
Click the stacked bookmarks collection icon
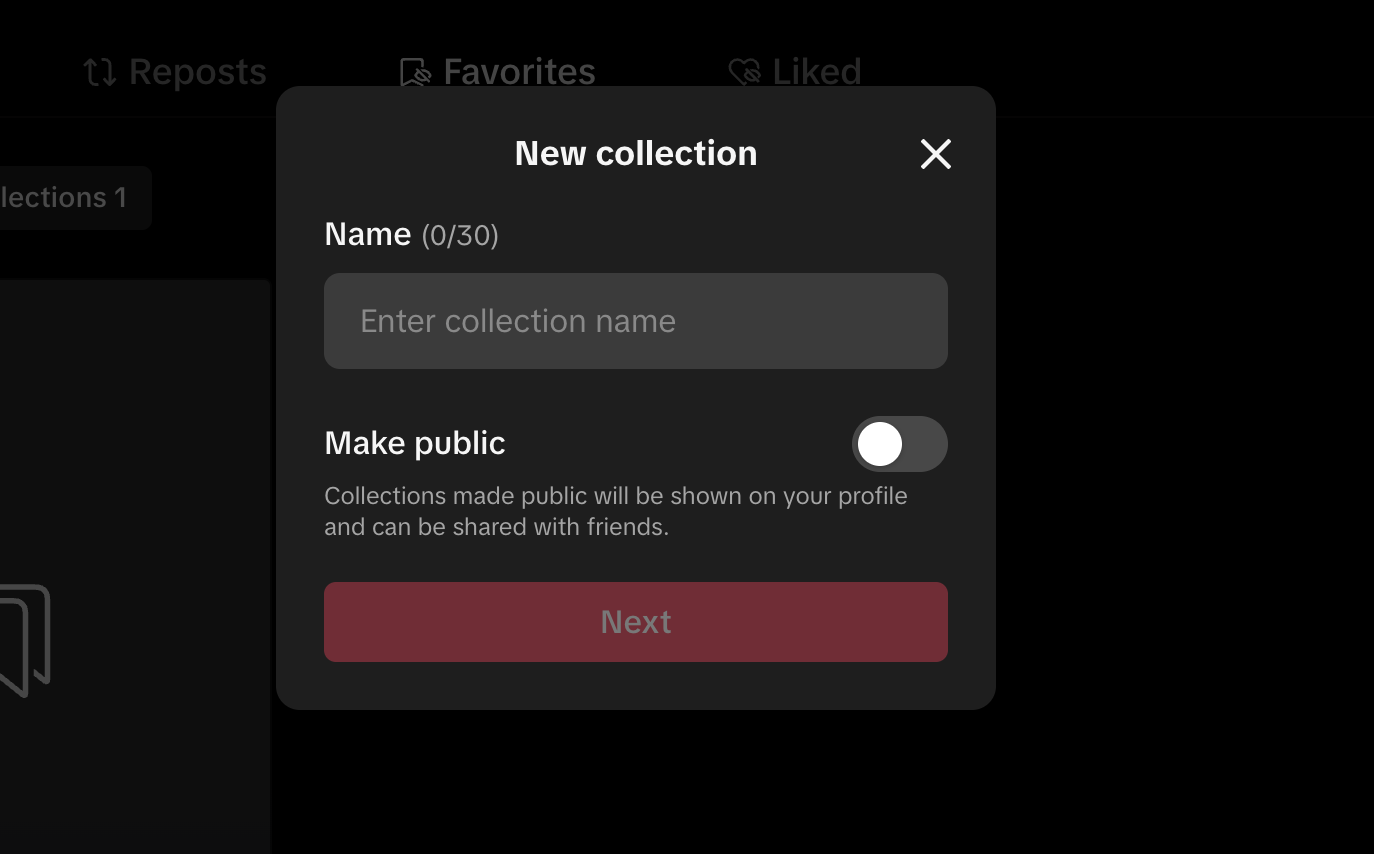[25, 640]
